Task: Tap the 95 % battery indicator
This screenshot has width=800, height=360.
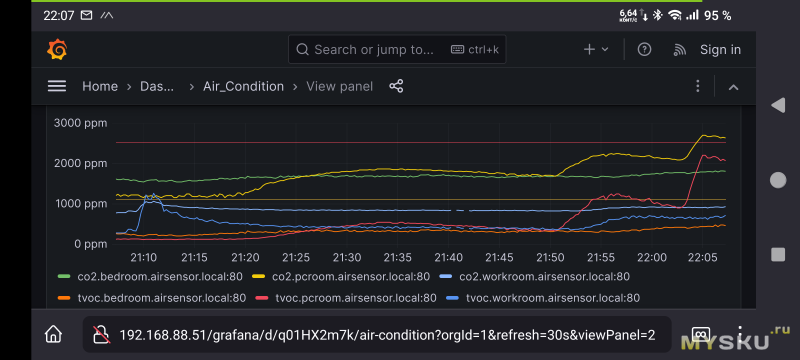Action: pyautogui.click(x=717, y=16)
